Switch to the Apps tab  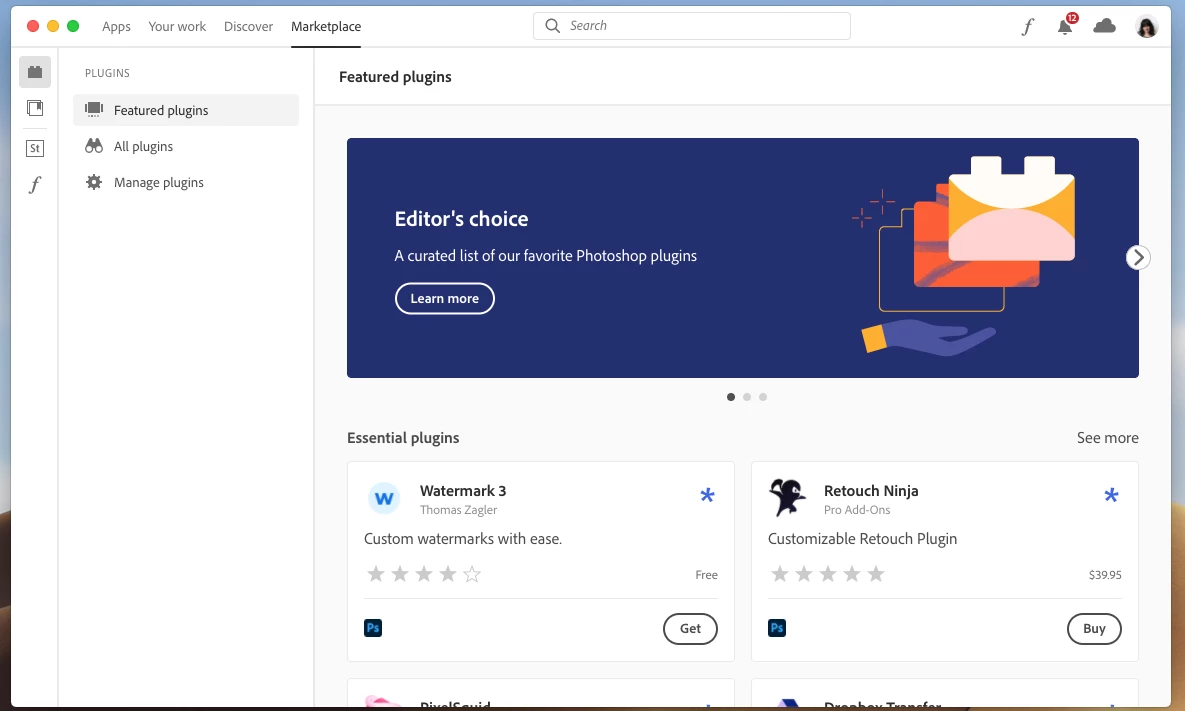tap(116, 26)
